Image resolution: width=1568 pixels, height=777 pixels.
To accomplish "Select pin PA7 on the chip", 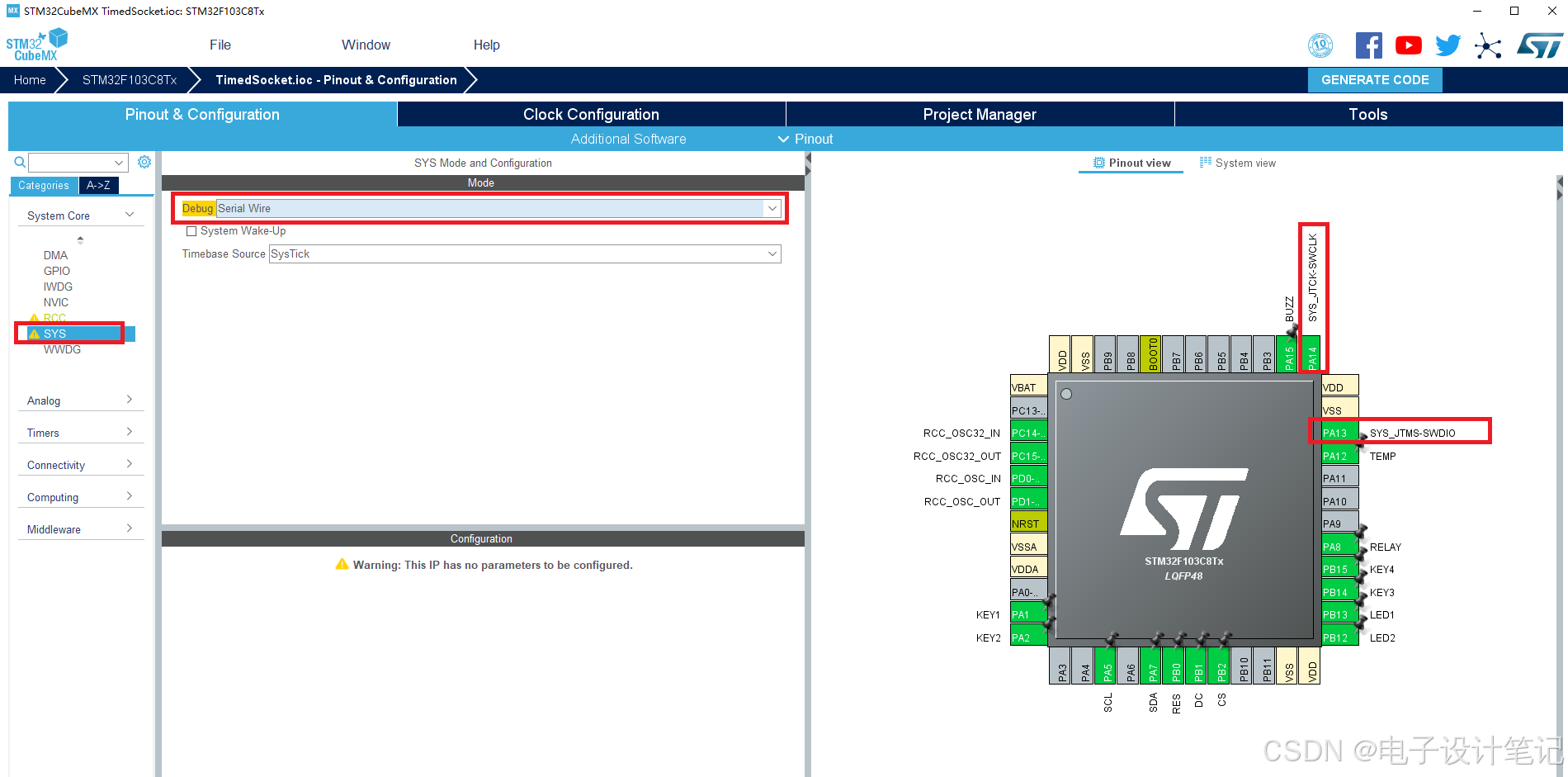I will [1153, 666].
